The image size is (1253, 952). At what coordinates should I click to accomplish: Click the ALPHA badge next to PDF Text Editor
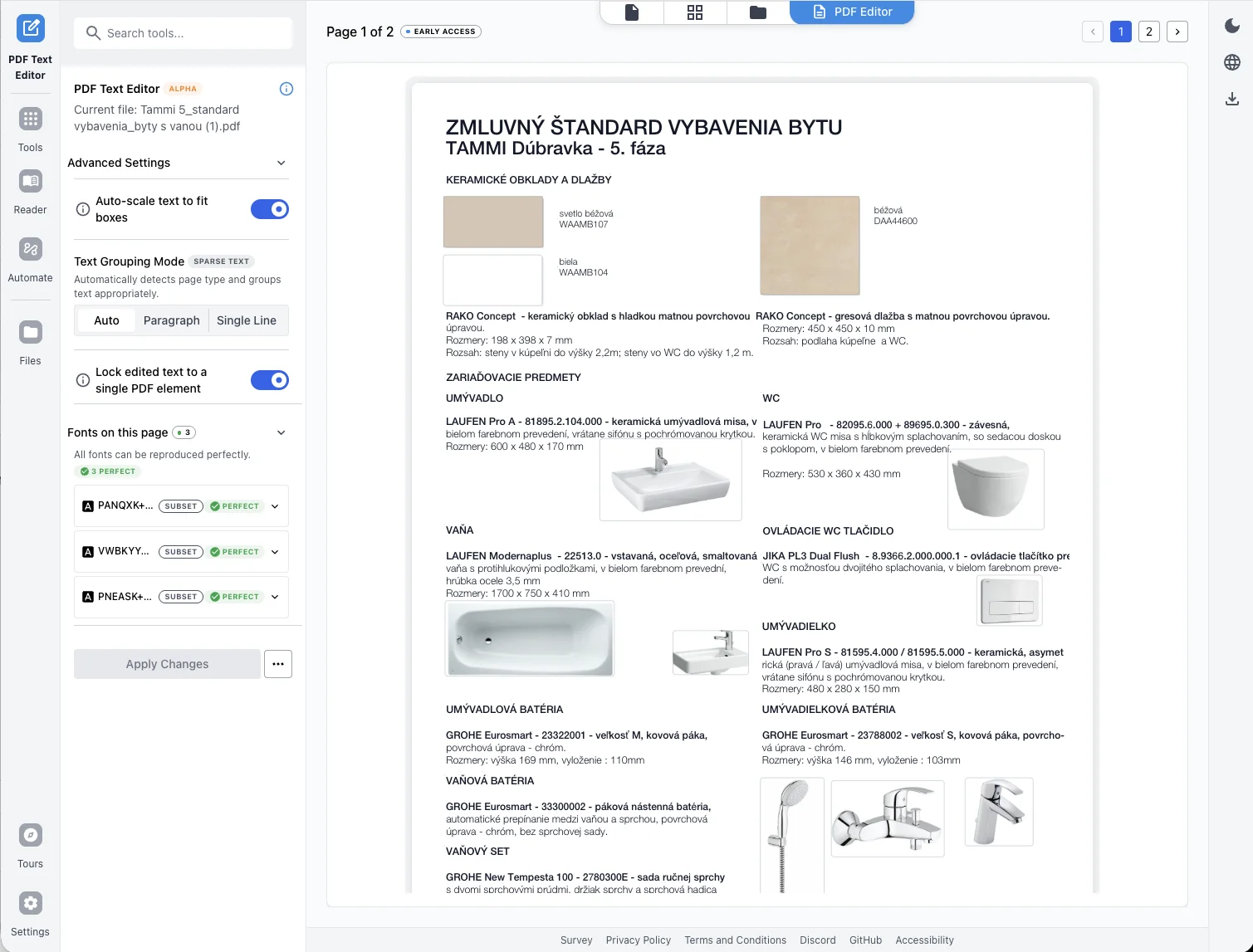click(x=183, y=89)
